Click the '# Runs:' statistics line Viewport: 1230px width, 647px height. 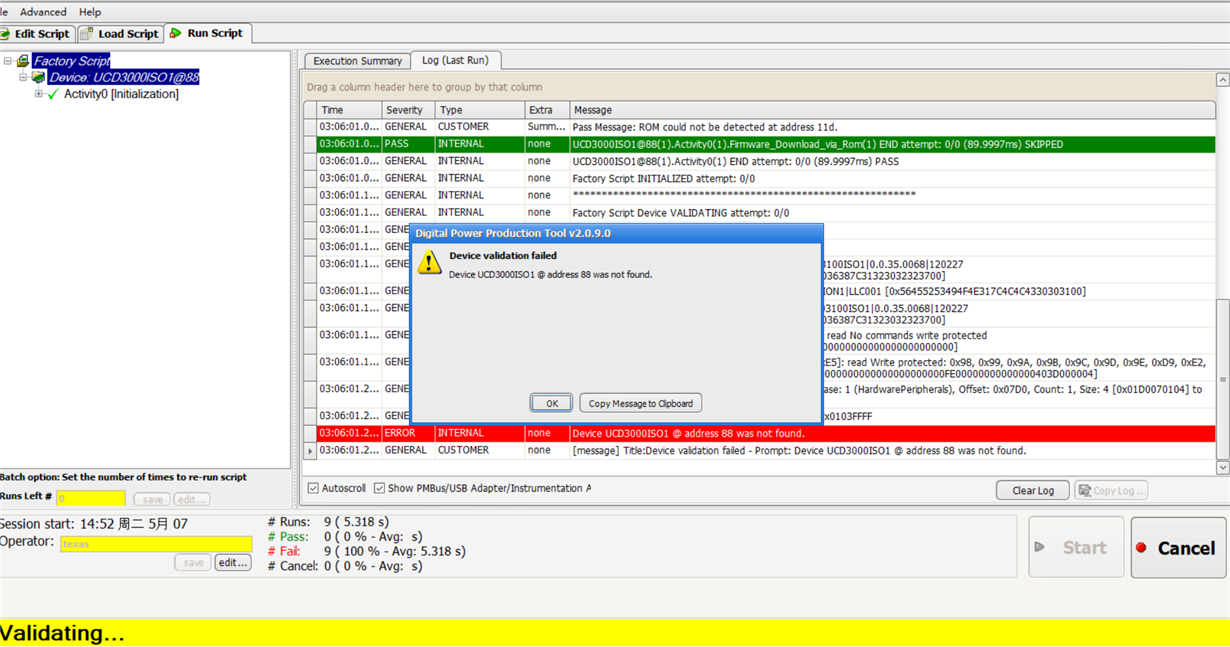328,522
